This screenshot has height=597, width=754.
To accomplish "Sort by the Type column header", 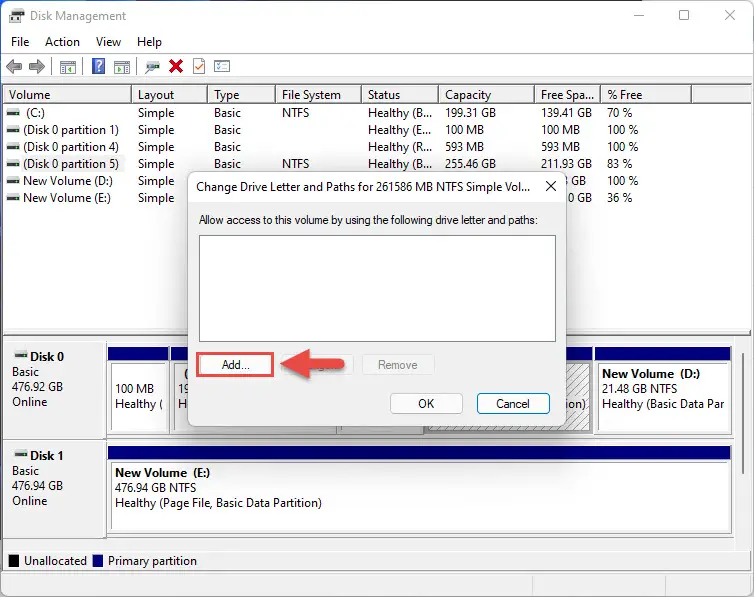I will [x=241, y=95].
